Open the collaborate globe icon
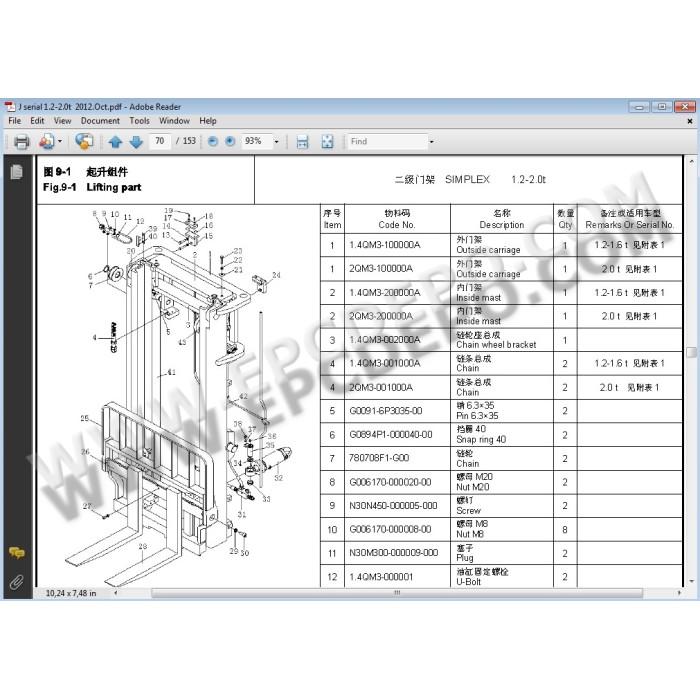 click(x=84, y=142)
